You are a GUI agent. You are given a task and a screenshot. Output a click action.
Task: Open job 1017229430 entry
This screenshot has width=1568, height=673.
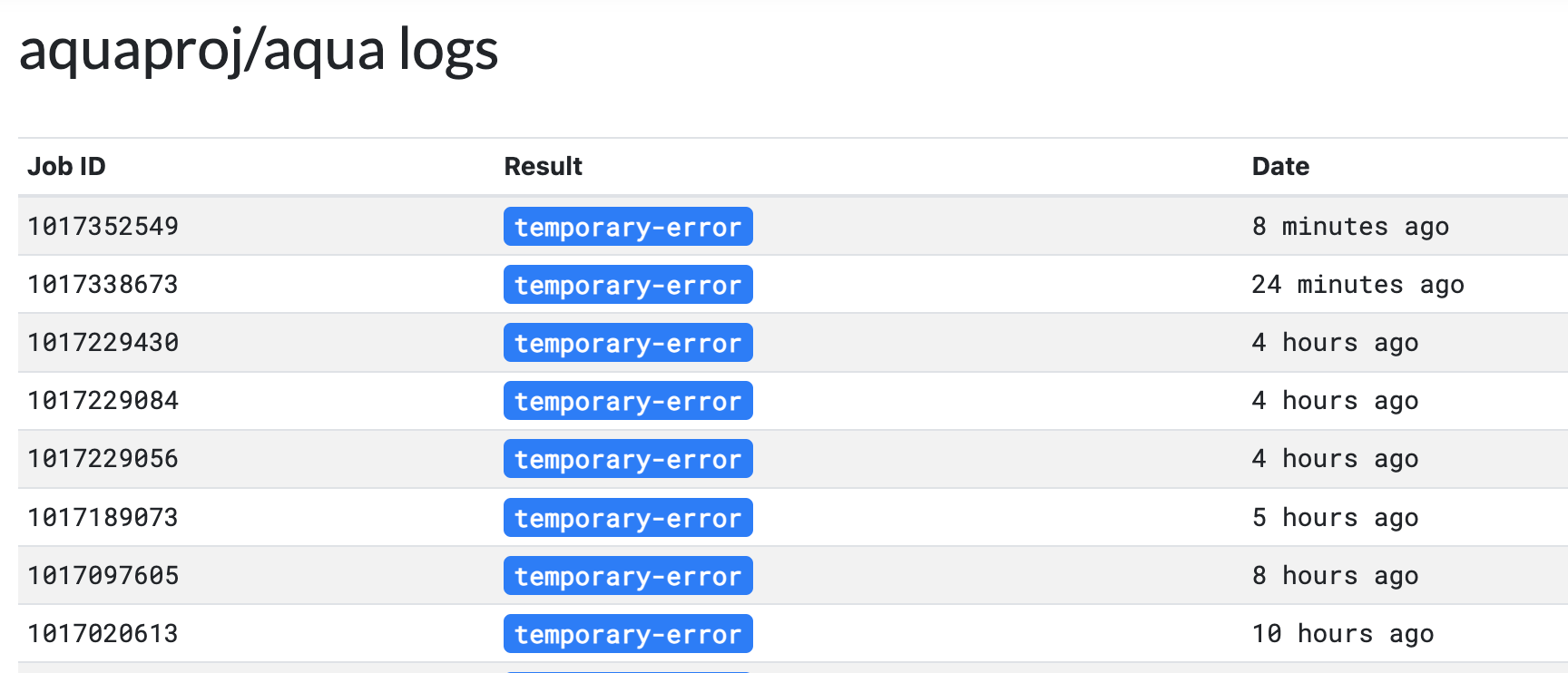pos(103,342)
